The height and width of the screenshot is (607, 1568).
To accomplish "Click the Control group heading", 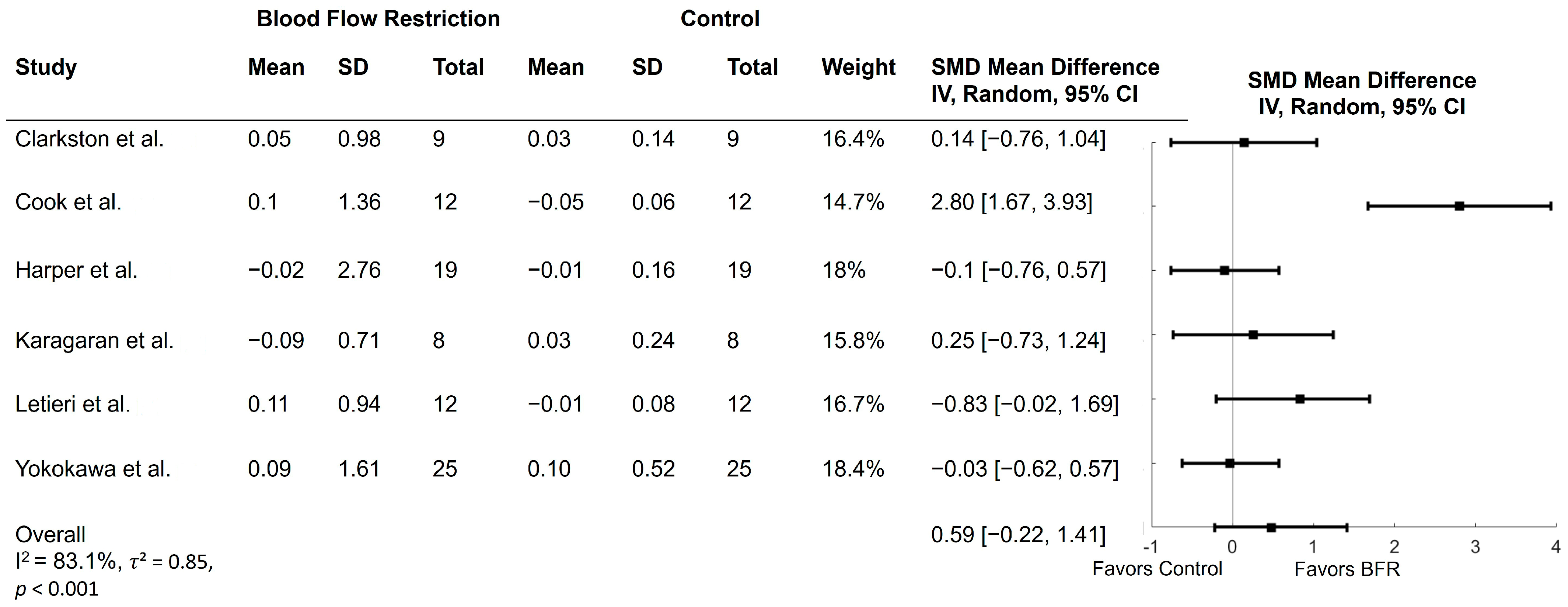I will 719,19.
